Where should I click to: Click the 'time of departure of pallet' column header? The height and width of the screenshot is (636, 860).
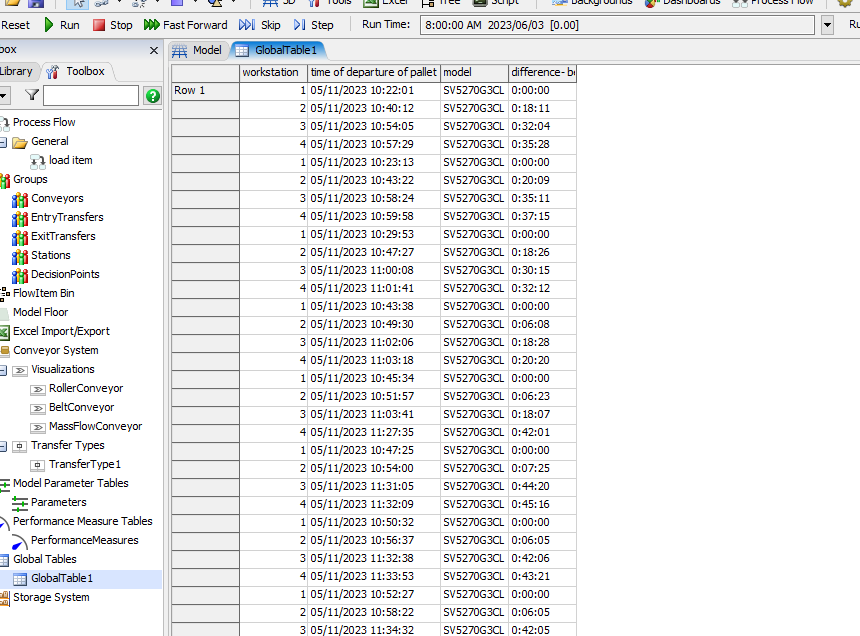pyautogui.click(x=373, y=72)
